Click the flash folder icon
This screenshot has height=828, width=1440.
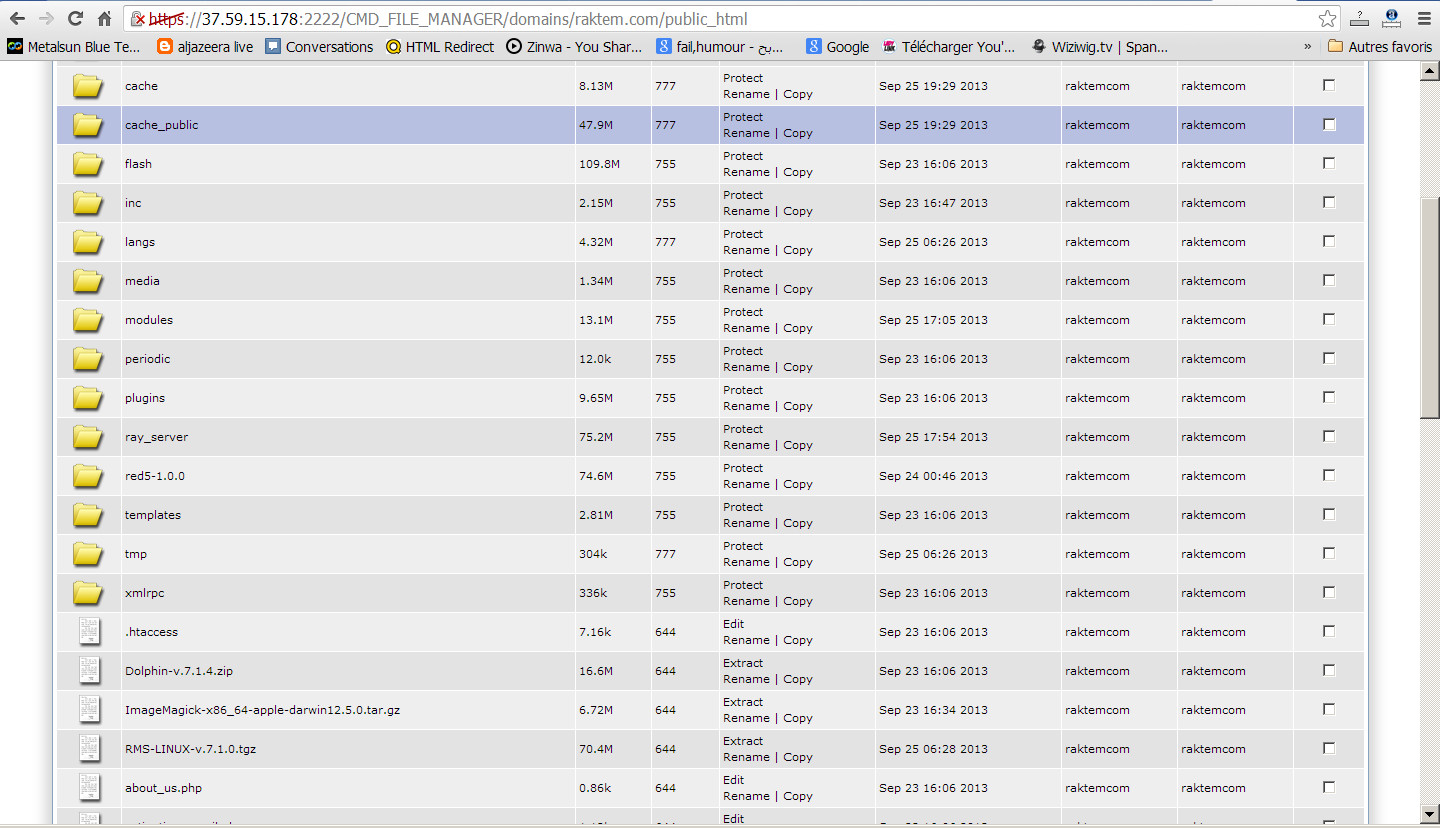point(88,164)
